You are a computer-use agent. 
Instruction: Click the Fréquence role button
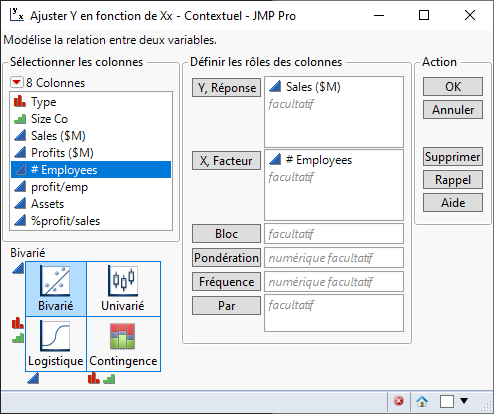tap(226, 282)
